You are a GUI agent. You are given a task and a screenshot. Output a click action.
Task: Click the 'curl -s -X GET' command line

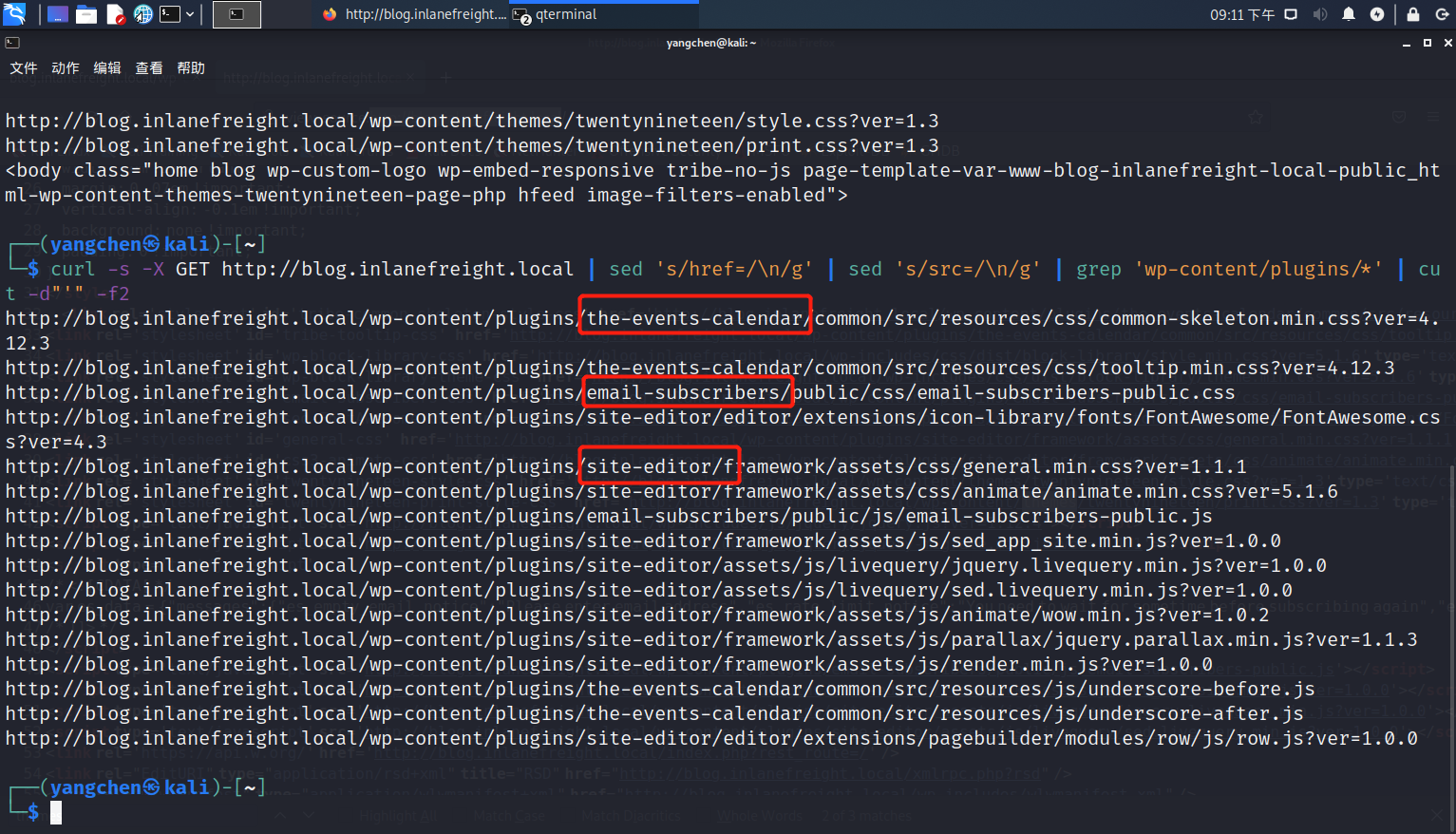722,281
